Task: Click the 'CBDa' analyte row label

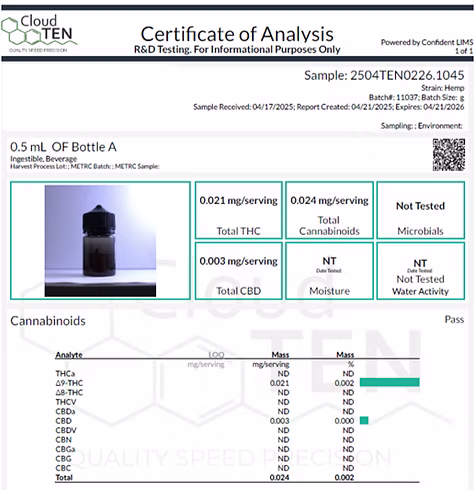Action: [65, 411]
